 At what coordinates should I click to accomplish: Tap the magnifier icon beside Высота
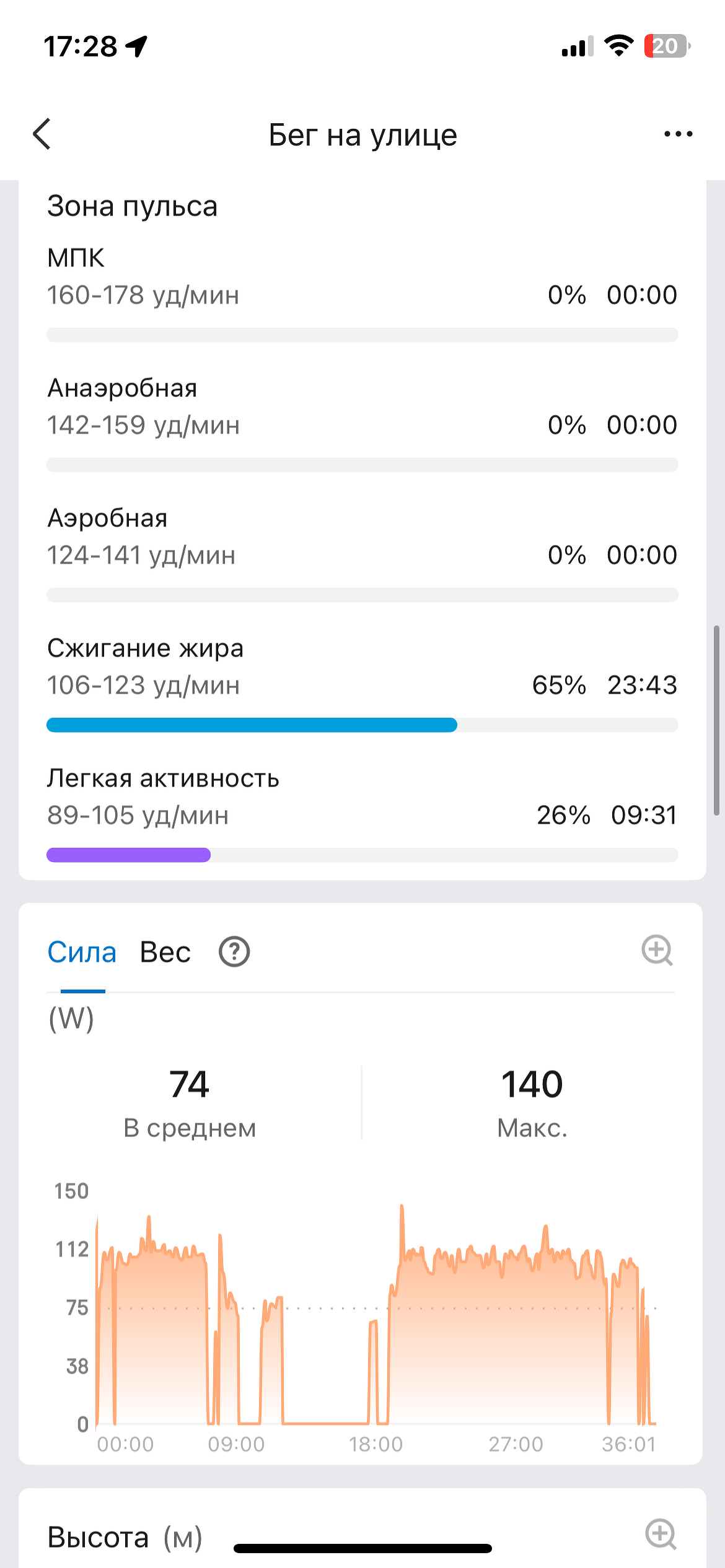pyautogui.click(x=661, y=1535)
